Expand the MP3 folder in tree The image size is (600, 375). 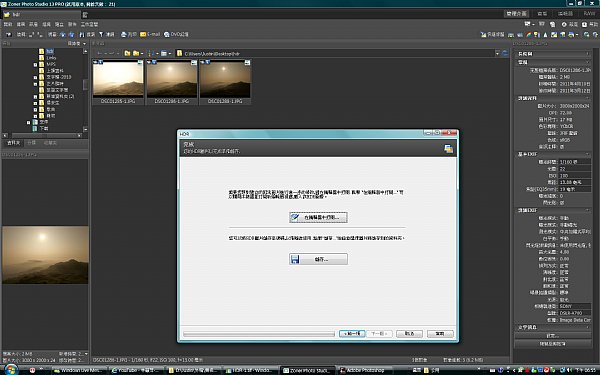[36, 65]
